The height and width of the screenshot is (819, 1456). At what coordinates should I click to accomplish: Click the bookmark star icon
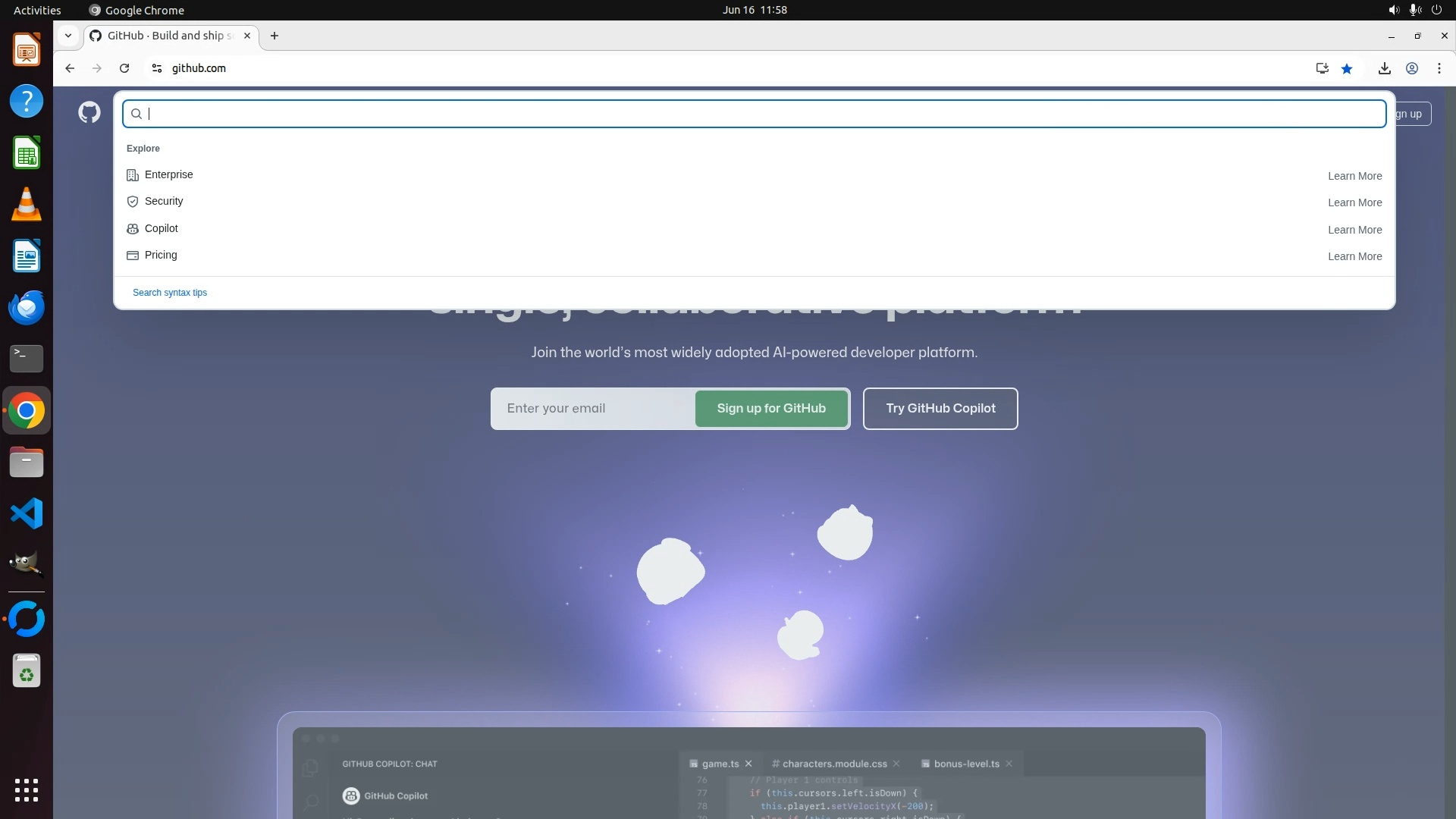(1347, 68)
